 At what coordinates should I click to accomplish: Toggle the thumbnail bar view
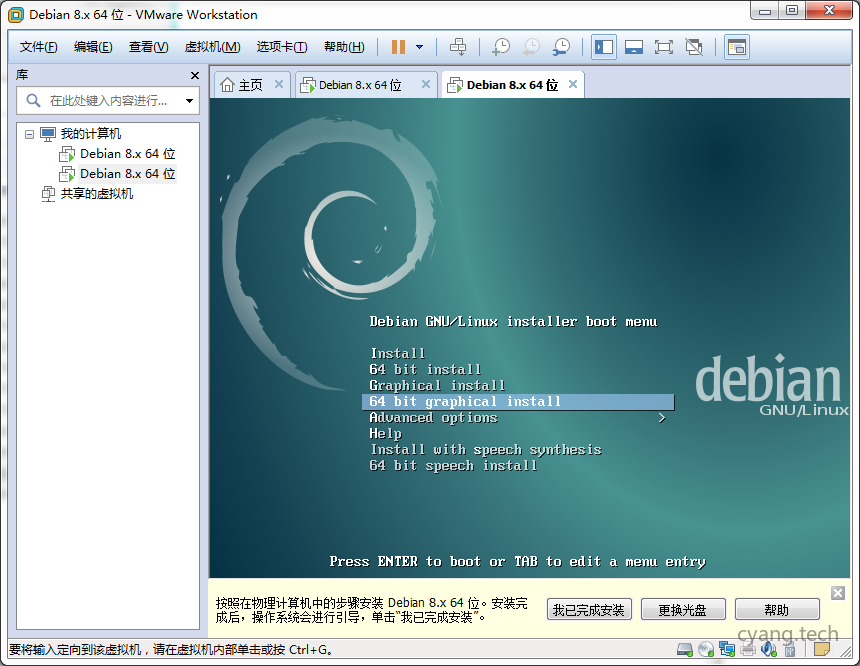(x=633, y=47)
